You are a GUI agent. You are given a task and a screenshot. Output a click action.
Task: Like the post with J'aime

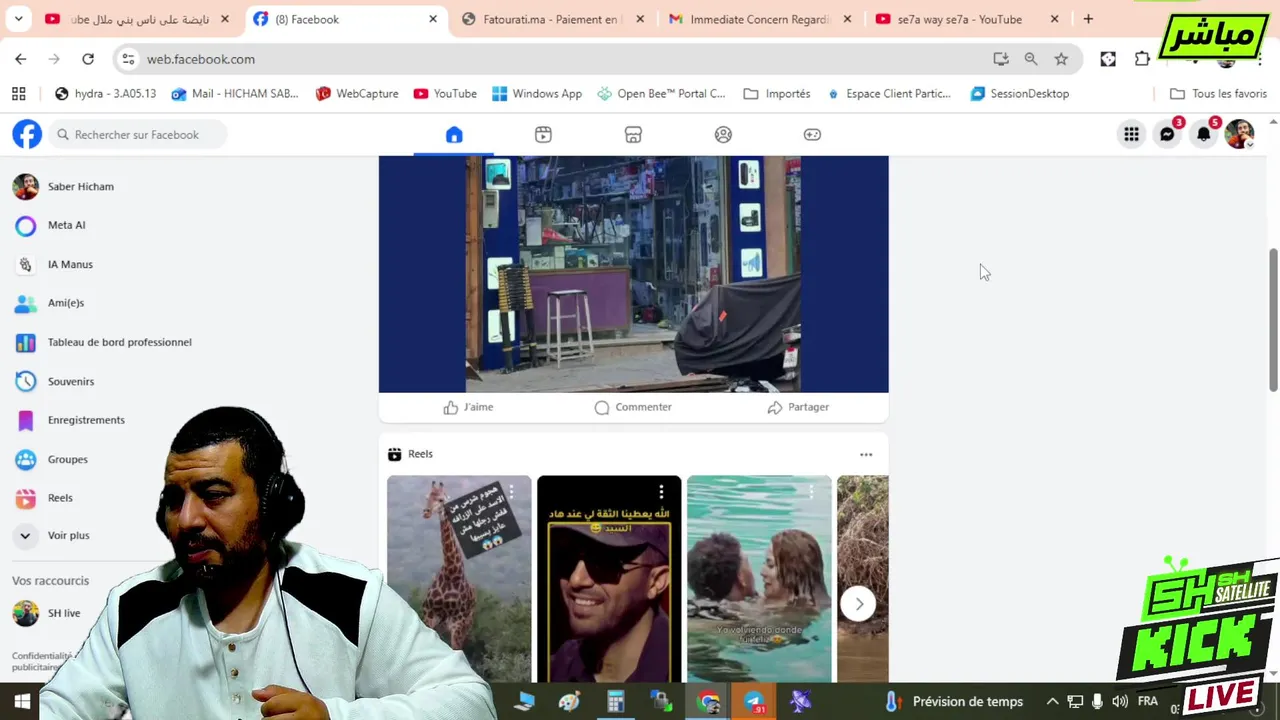(x=468, y=407)
